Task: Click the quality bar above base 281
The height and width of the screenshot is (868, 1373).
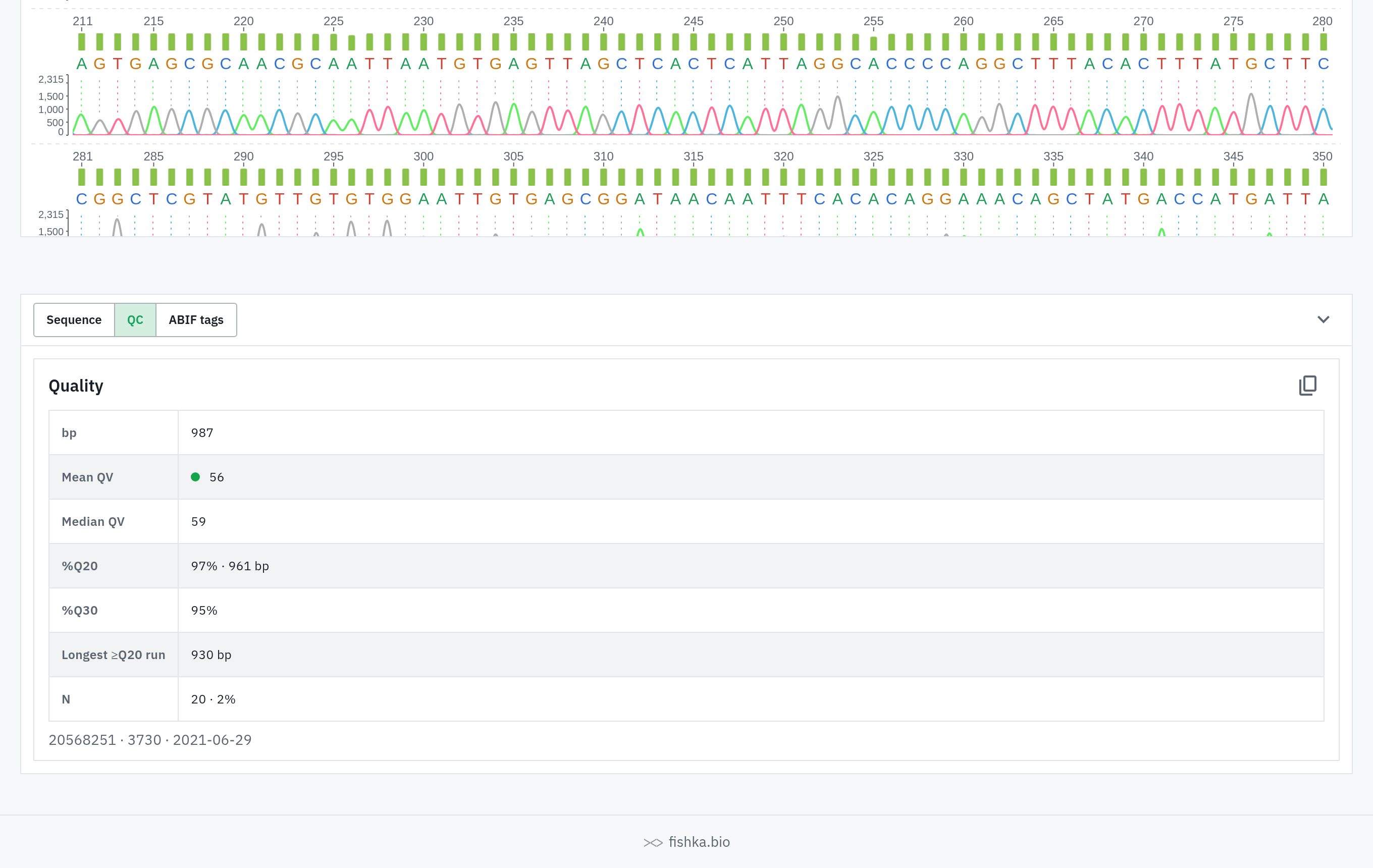Action: [x=82, y=177]
